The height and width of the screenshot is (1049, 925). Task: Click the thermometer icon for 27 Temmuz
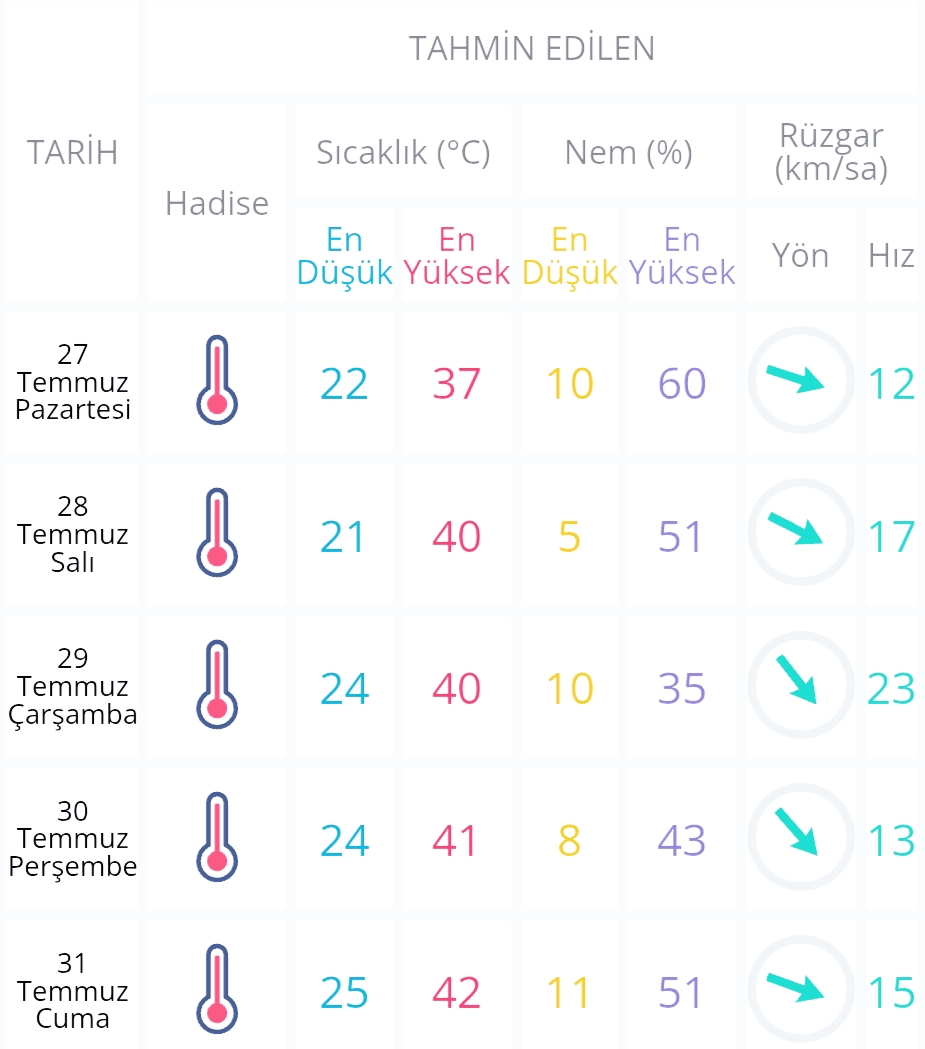[x=217, y=380]
